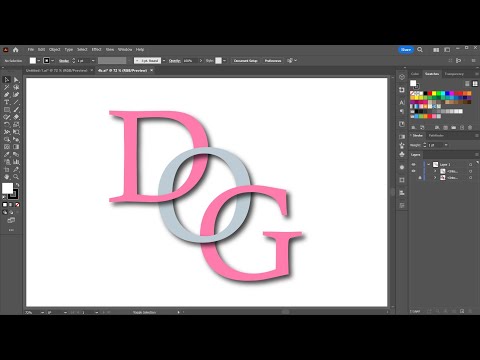The width and height of the screenshot is (480, 360).
Task: Click Layer 1 target circle
Action: pos(470,165)
